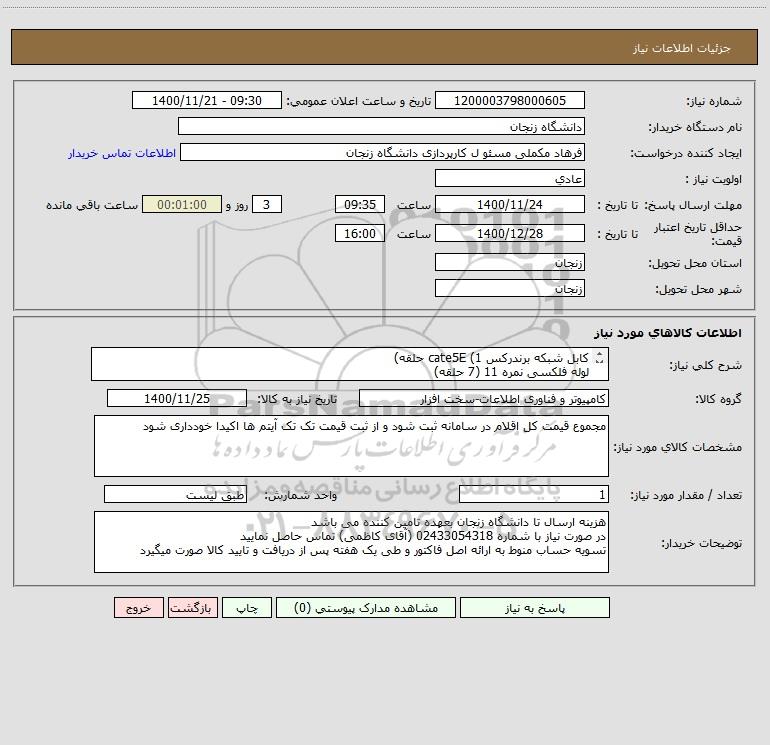This screenshot has height=745, width=770.
Task: Click the stepper arrows in 'شرح کلی نیاز' box
Action: pos(599,359)
